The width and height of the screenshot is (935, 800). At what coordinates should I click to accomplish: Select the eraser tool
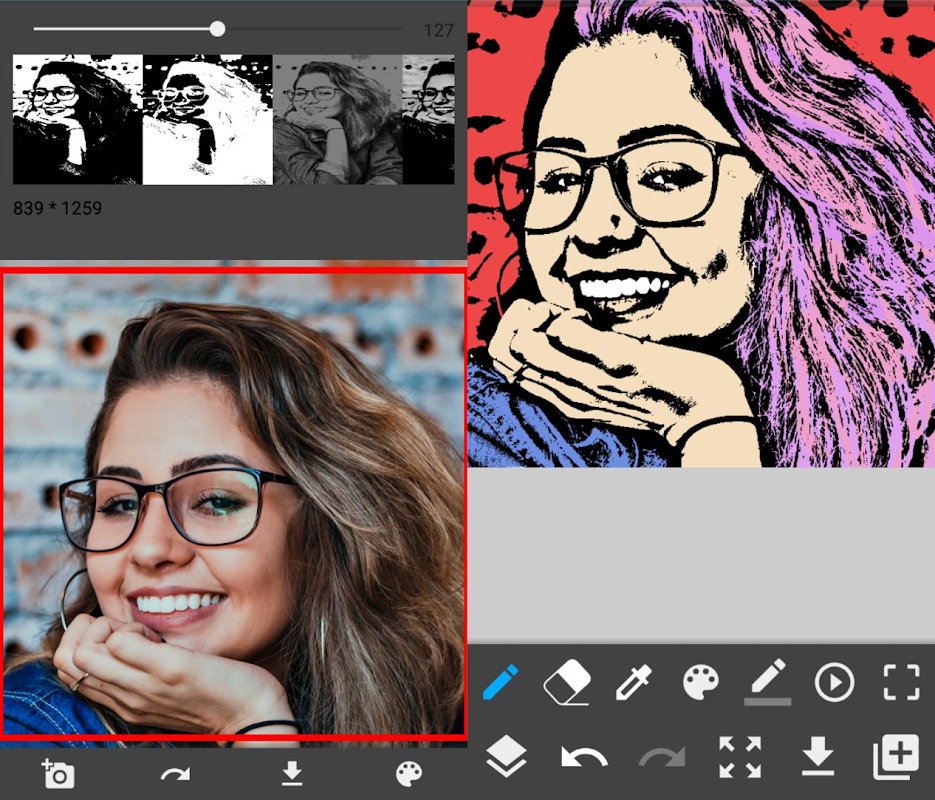tap(567, 681)
